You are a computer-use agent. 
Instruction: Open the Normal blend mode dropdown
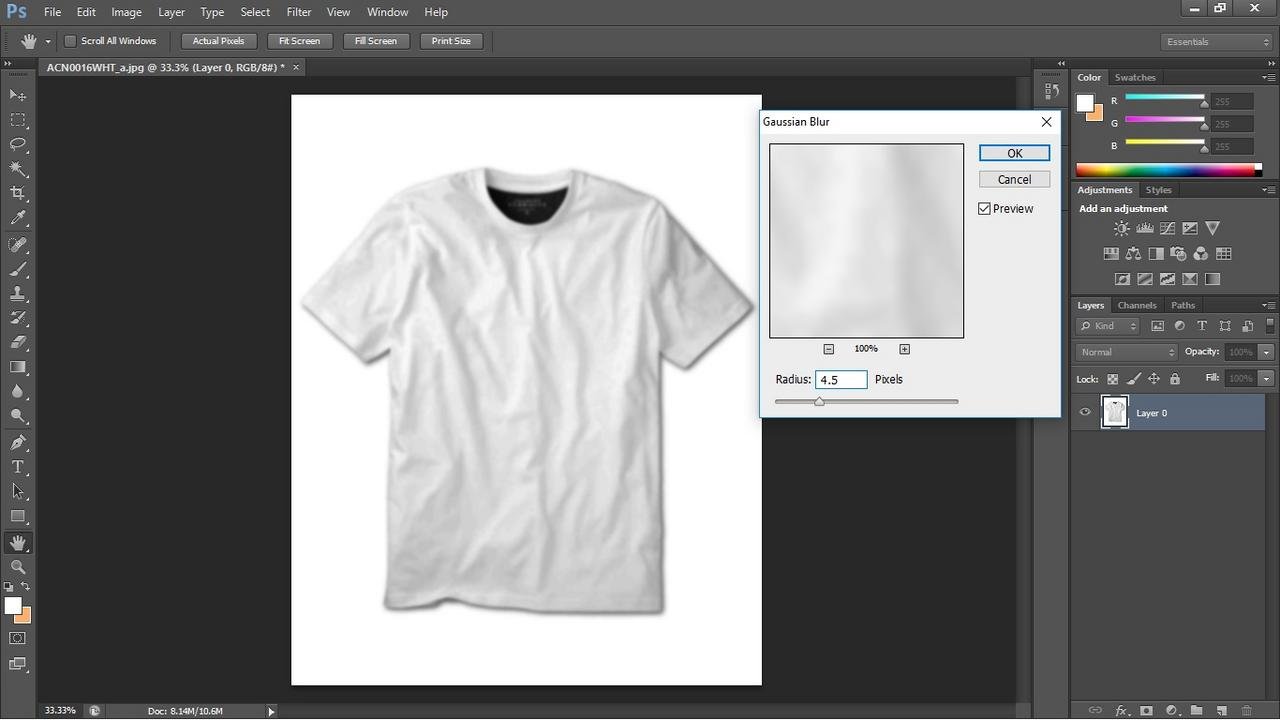1127,352
